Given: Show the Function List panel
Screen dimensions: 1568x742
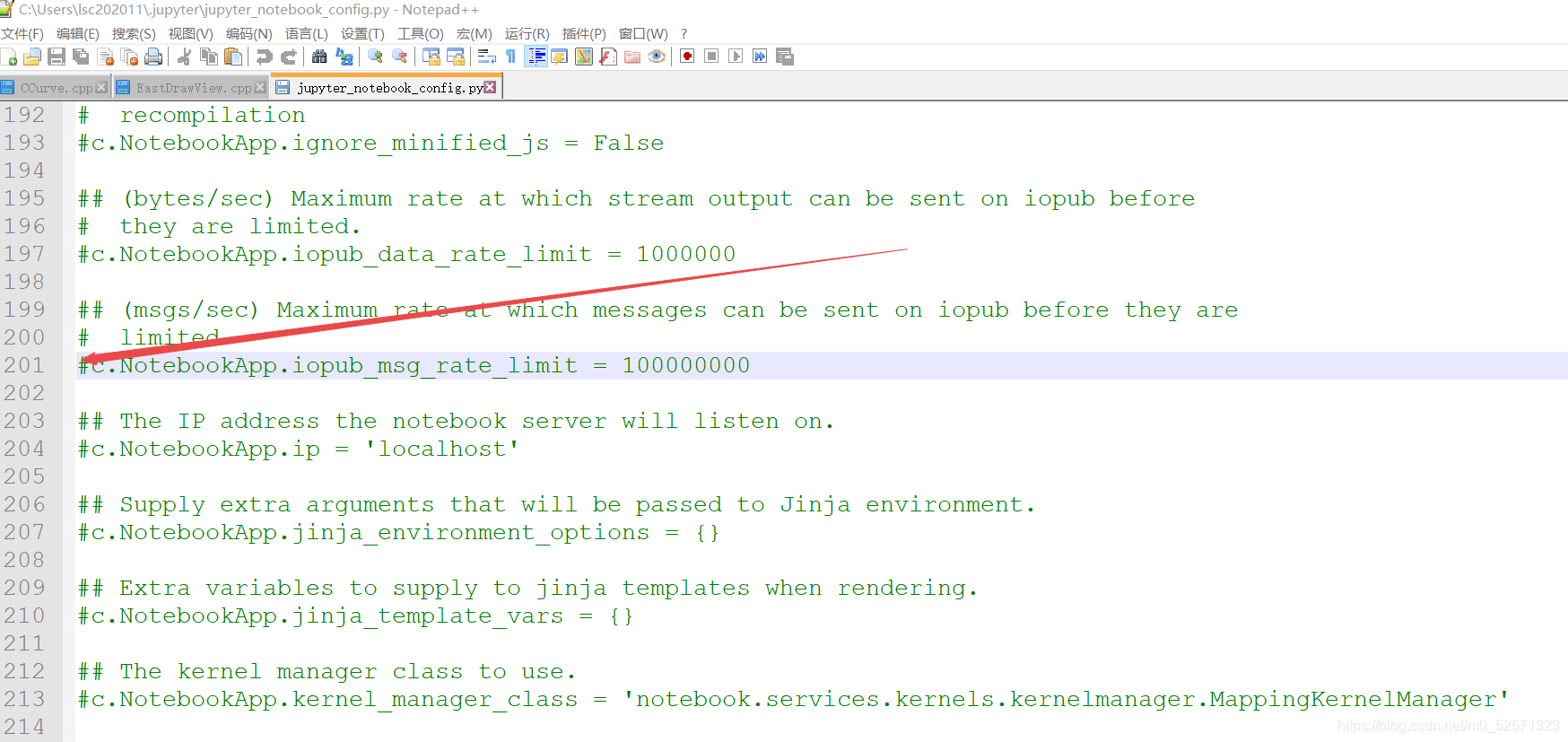Looking at the screenshot, I should pyautogui.click(x=608, y=57).
